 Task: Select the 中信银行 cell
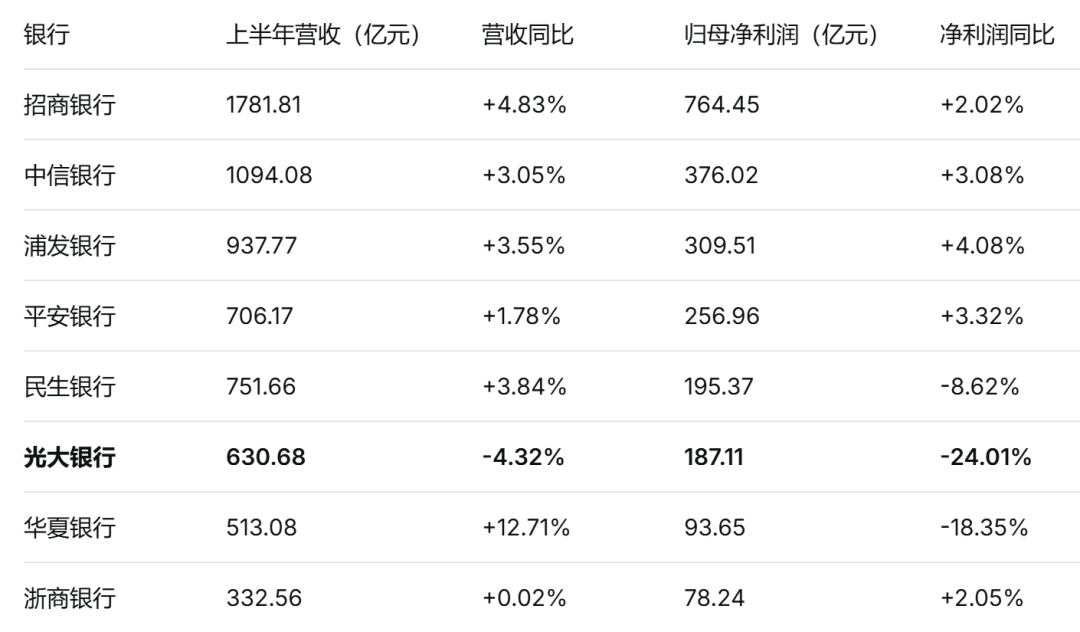pos(70,175)
